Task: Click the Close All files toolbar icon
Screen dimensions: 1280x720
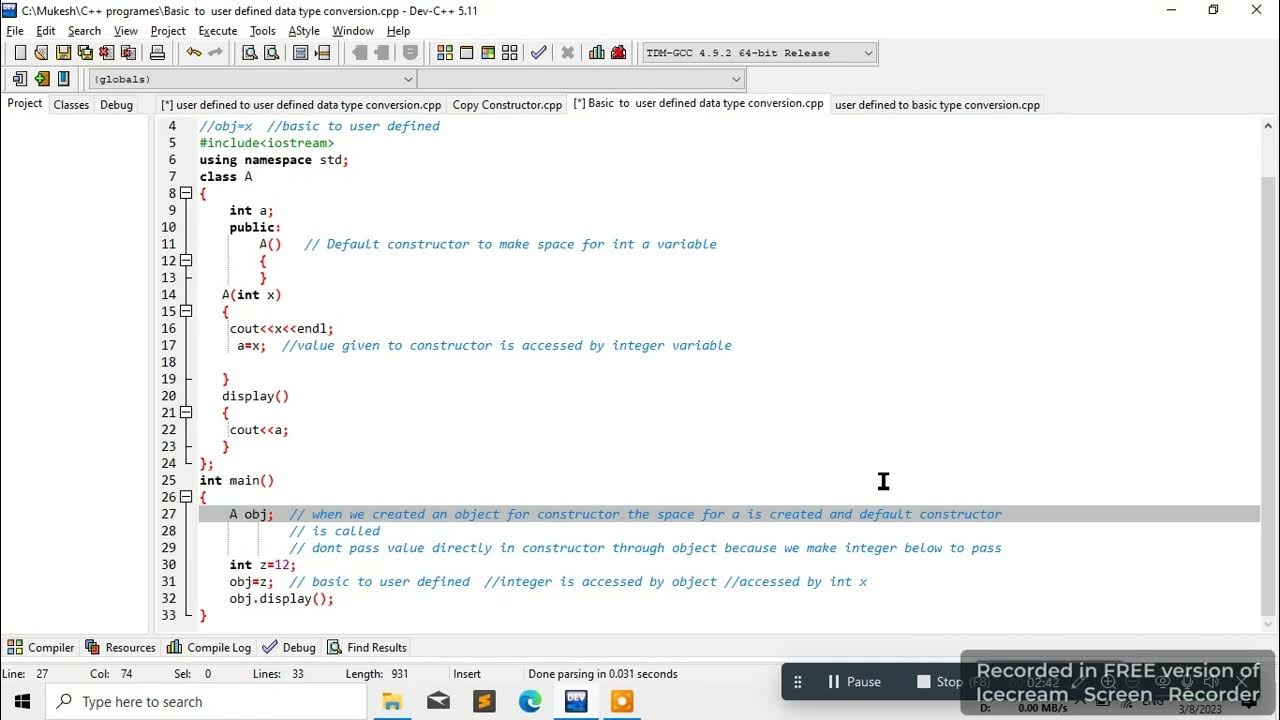Action: (x=129, y=53)
